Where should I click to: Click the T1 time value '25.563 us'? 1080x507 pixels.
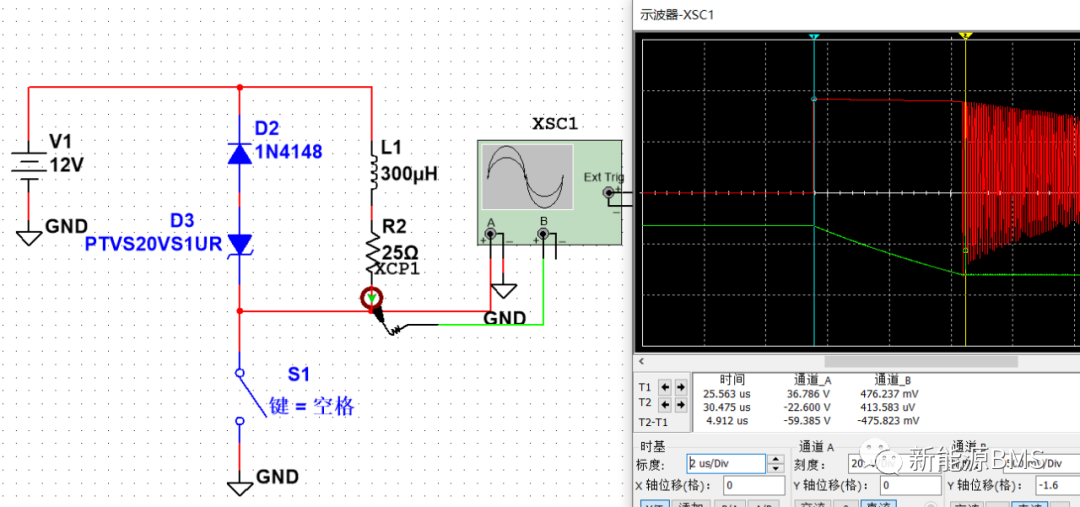click(727, 394)
